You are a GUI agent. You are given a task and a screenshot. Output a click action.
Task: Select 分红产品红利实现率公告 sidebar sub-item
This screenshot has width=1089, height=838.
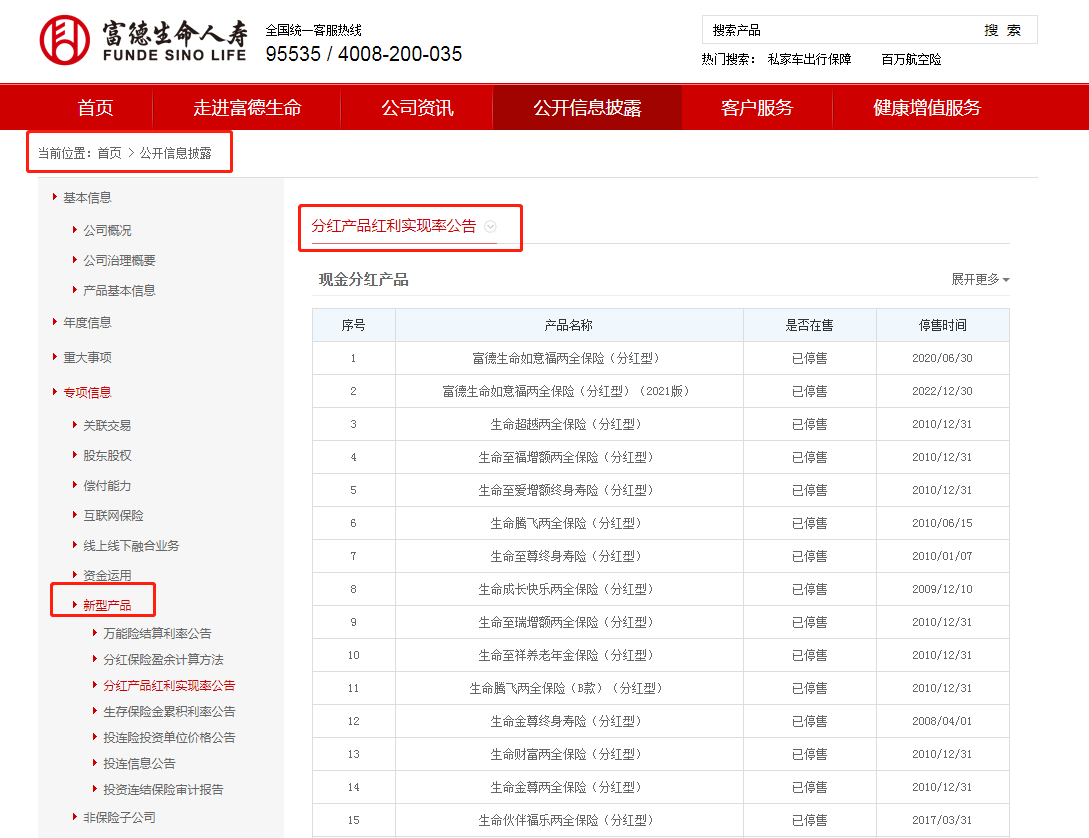point(169,685)
